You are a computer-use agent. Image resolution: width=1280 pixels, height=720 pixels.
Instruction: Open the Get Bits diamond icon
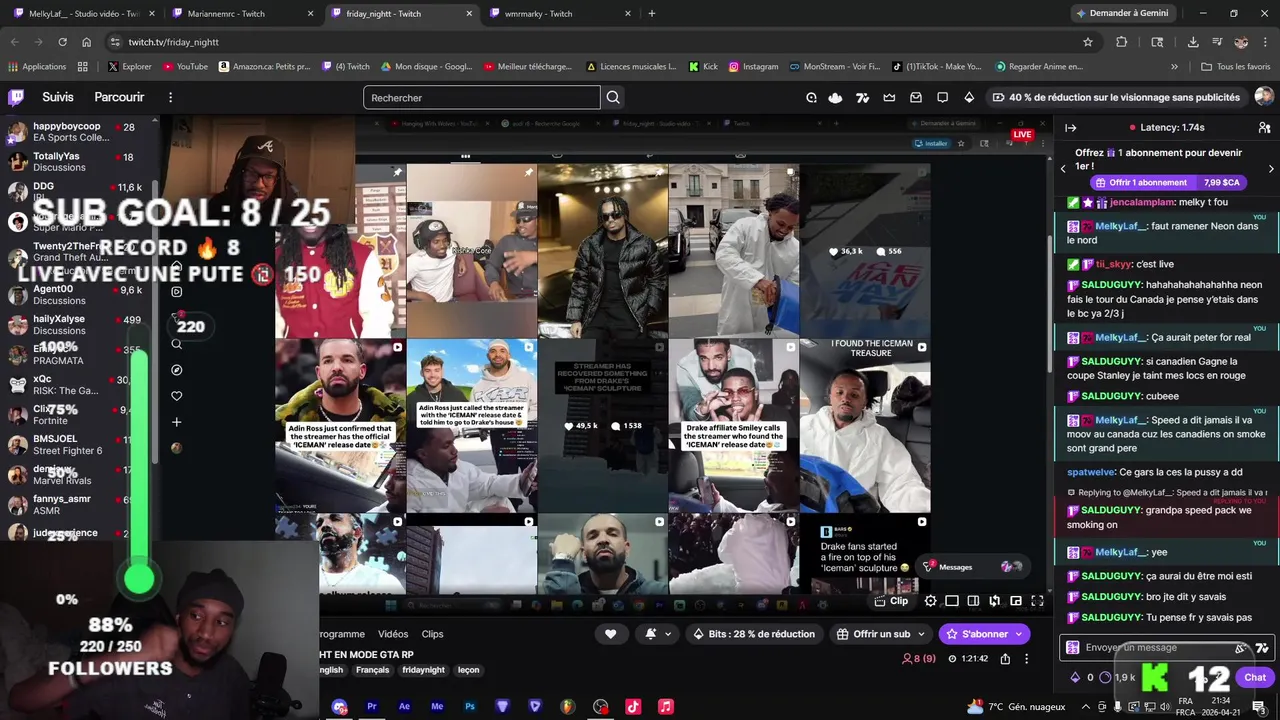click(969, 97)
